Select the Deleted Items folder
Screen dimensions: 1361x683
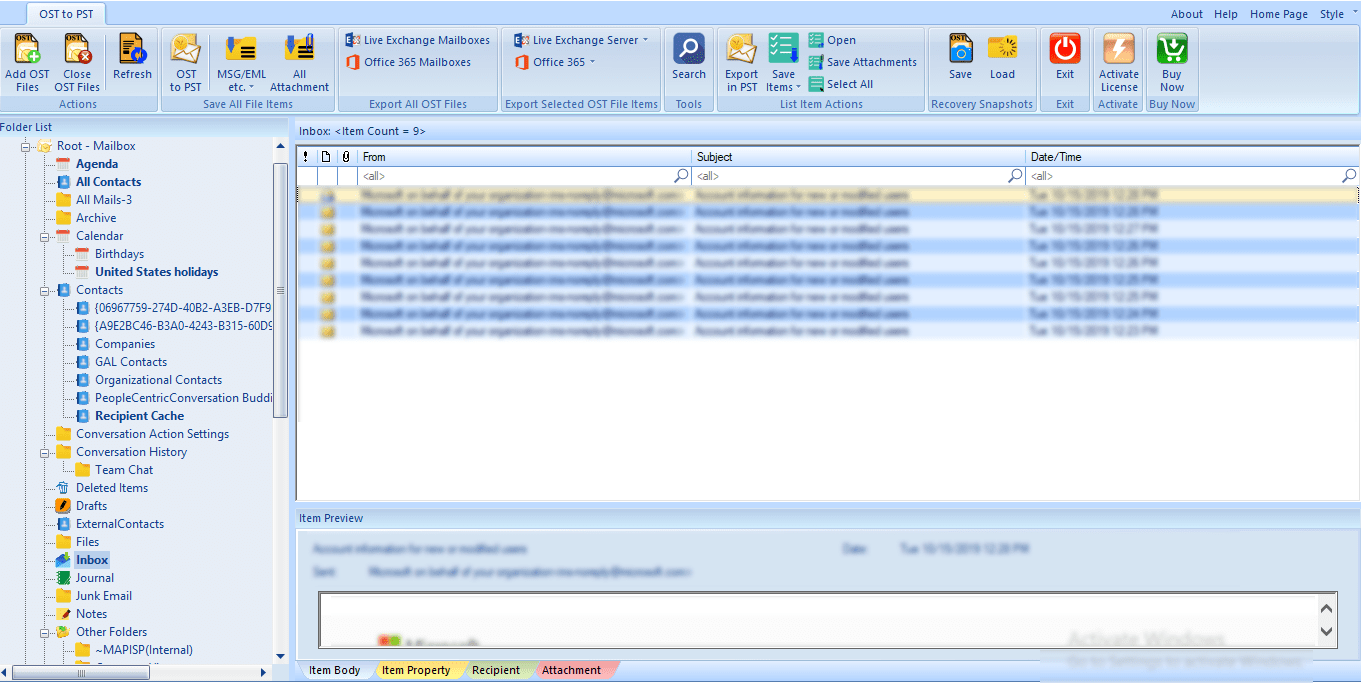[x=112, y=488]
